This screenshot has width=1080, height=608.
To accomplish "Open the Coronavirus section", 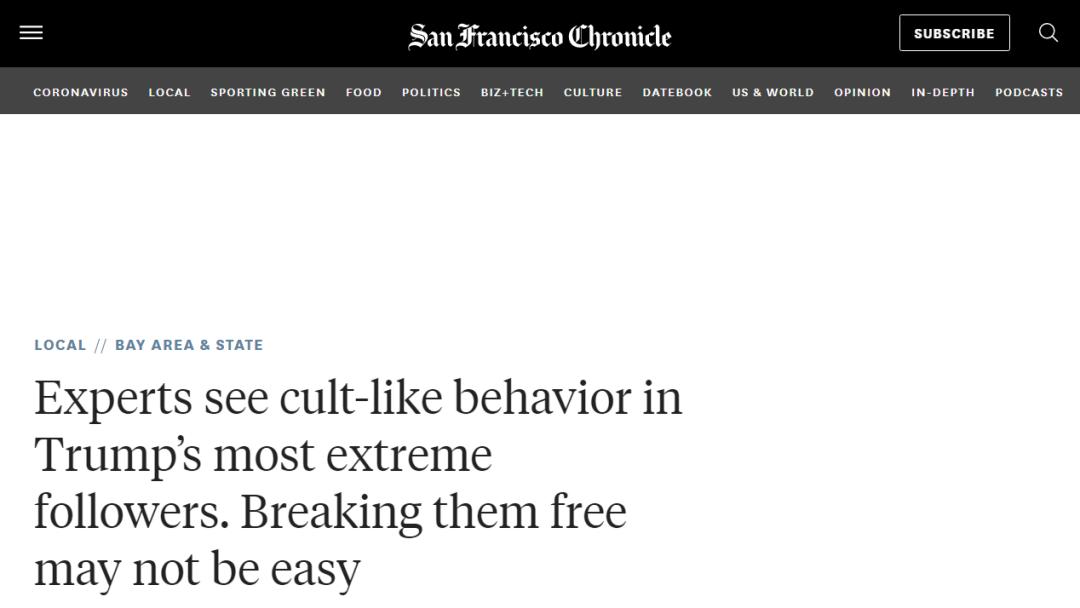I will click(81, 92).
